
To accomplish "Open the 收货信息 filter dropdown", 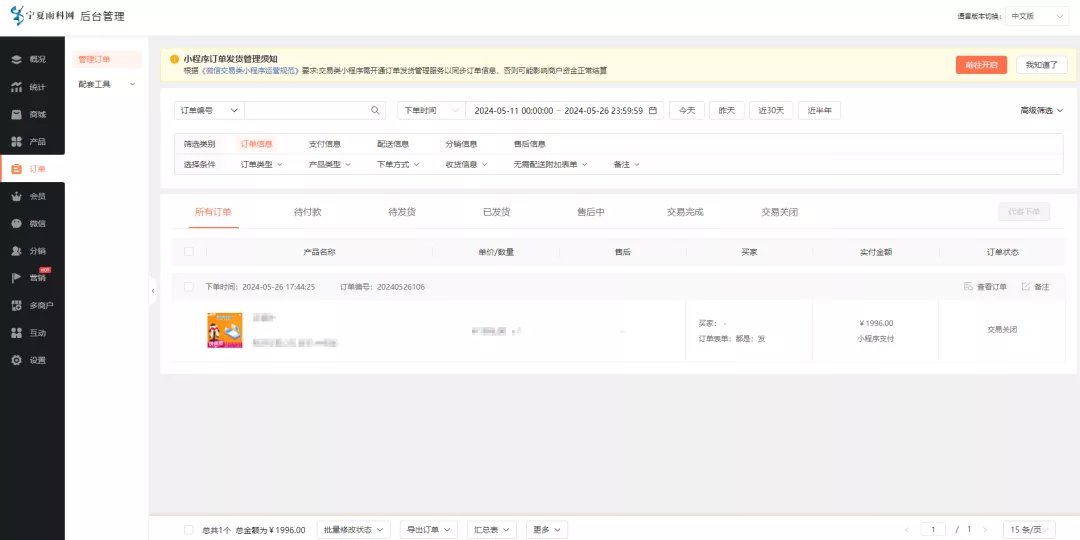I will coord(466,165).
